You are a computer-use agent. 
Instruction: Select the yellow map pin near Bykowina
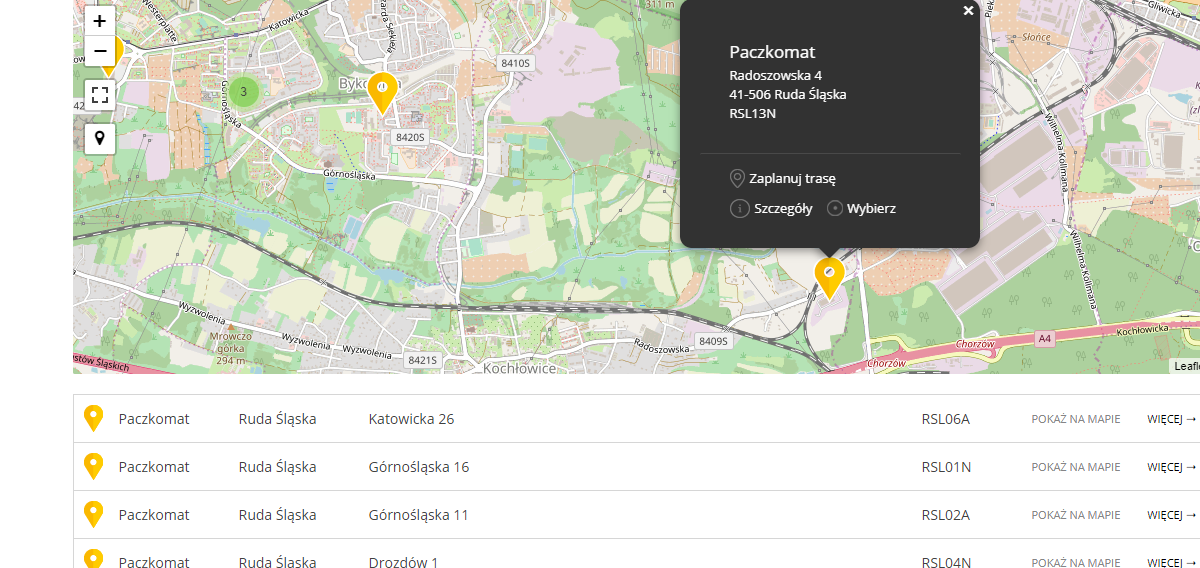[381, 91]
